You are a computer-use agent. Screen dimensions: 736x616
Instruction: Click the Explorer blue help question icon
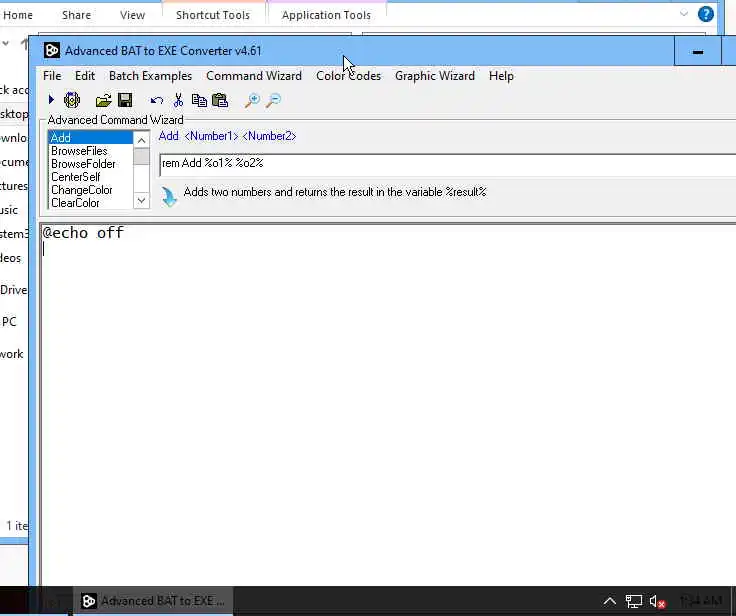point(705,14)
